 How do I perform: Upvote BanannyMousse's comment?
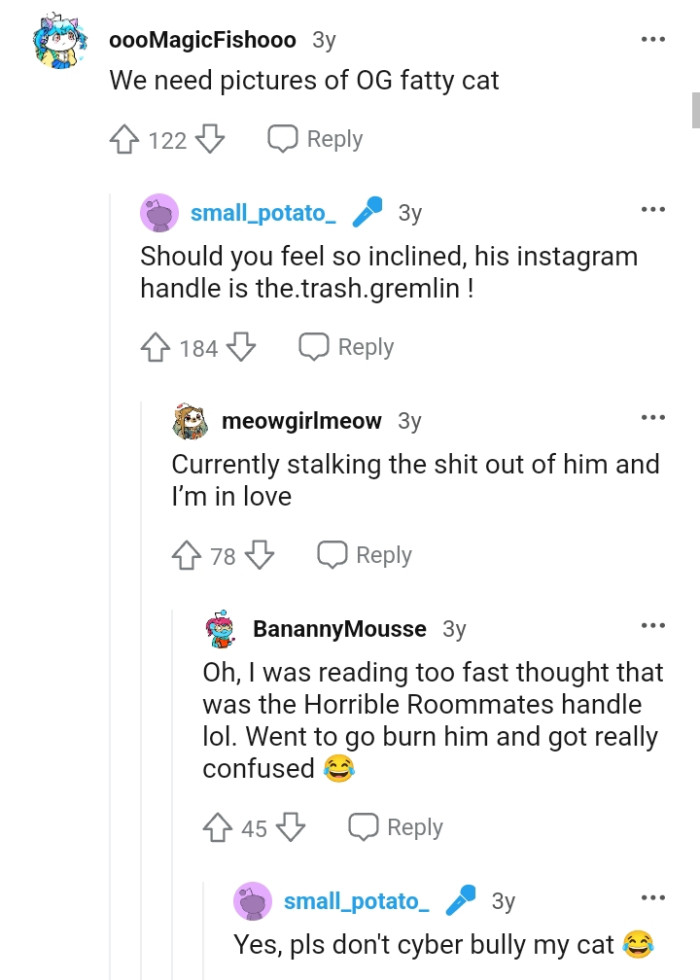click(x=218, y=828)
